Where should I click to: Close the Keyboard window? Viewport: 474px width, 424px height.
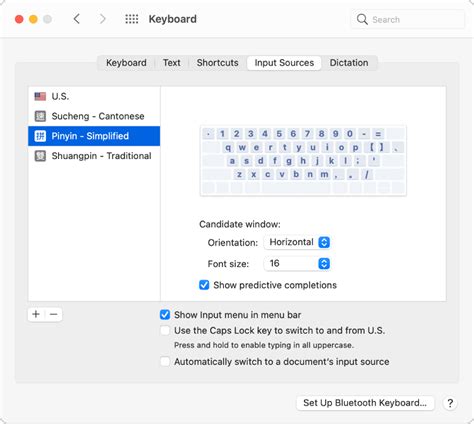coord(19,19)
